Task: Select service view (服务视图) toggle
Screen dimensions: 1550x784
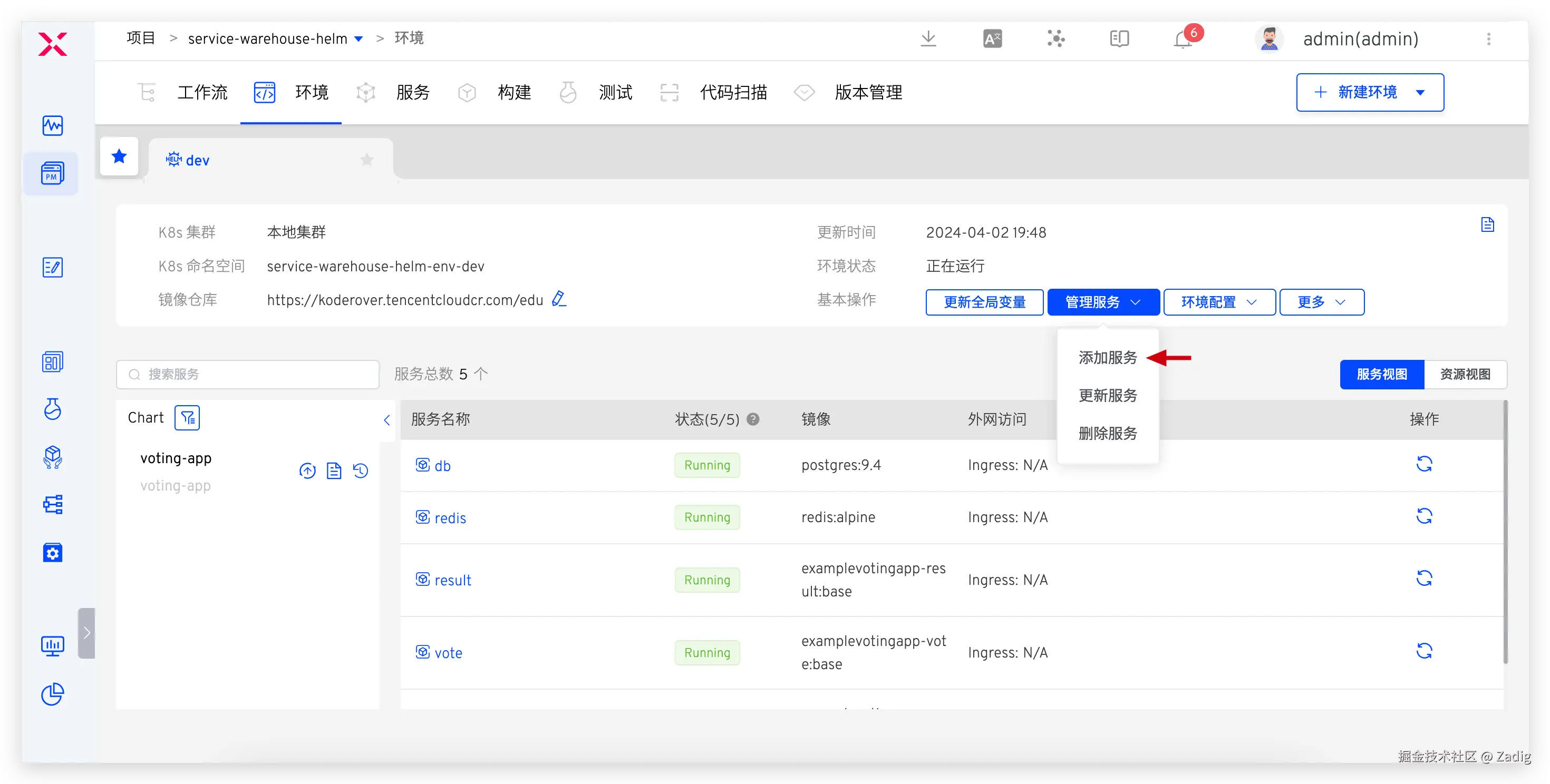Action: (x=1381, y=375)
